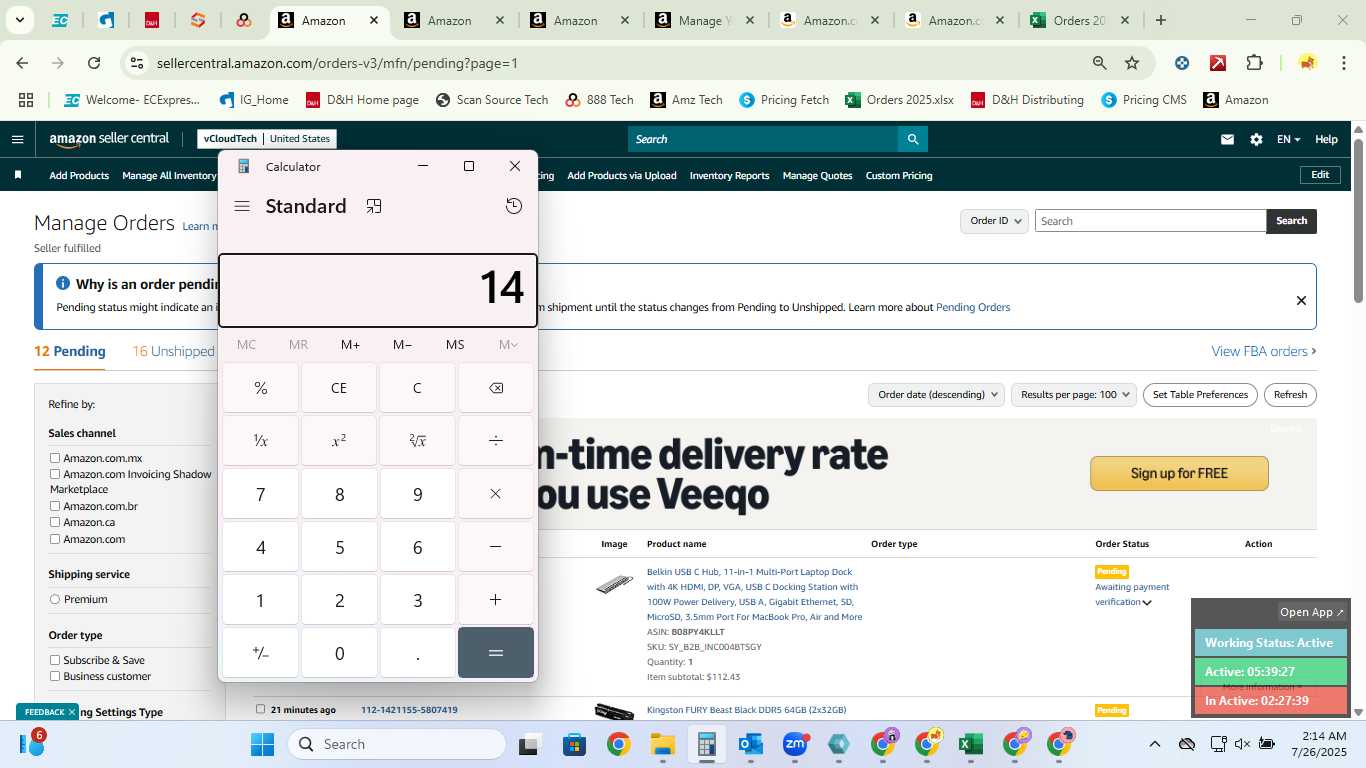Open Seller Central mail messages icon
Screen dimensions: 1366x768
(x=1227, y=140)
